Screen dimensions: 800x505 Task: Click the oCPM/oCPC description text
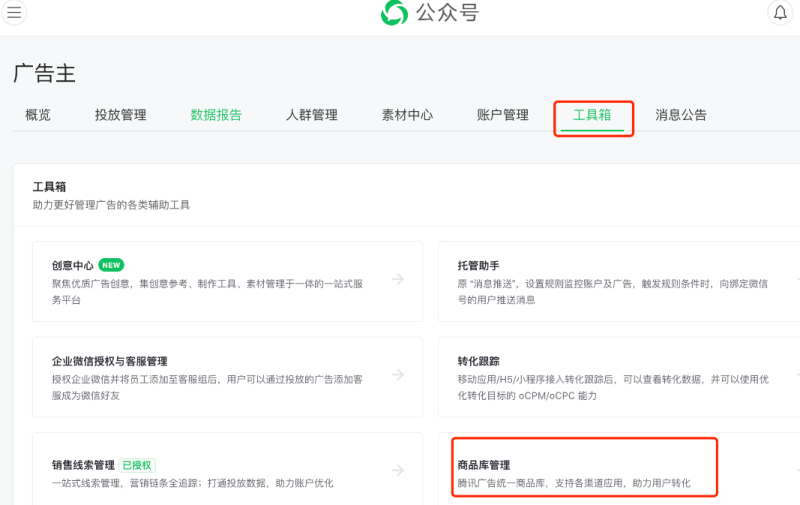[613, 387]
